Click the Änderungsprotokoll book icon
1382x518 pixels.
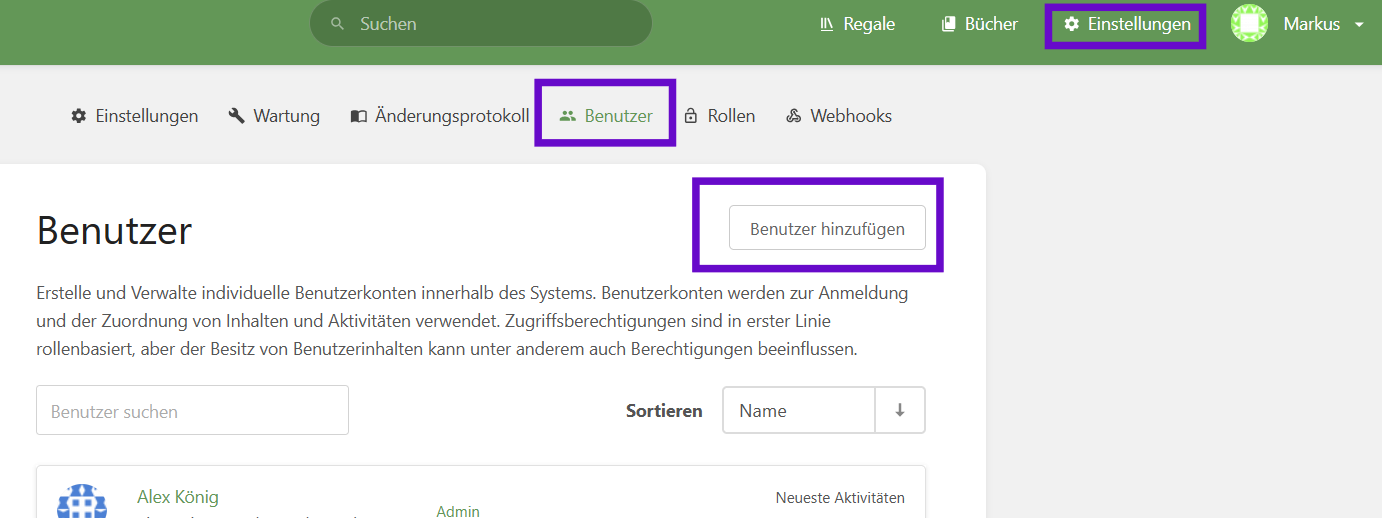pos(359,116)
